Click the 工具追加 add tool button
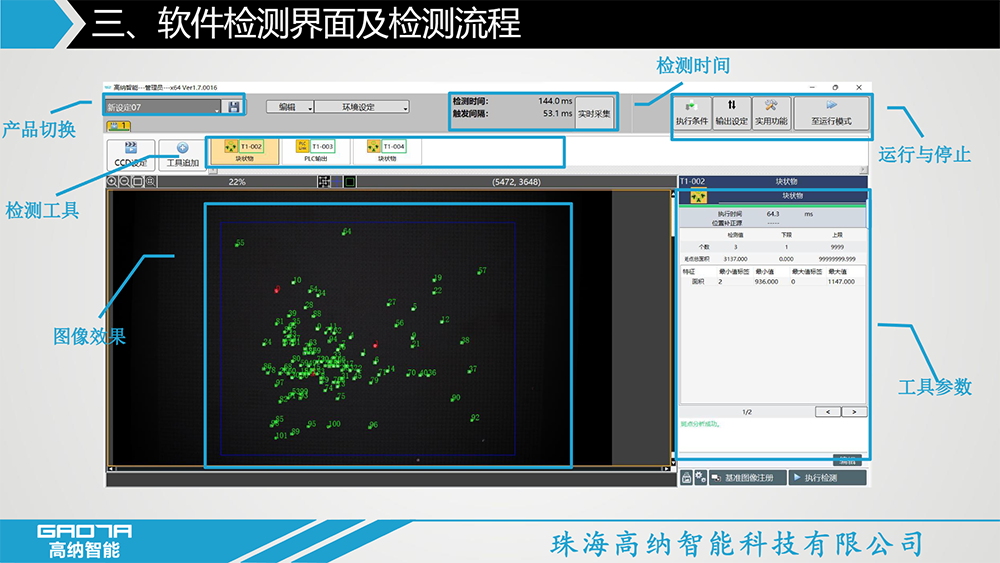Viewport: 1000px width, 563px height. point(182,154)
